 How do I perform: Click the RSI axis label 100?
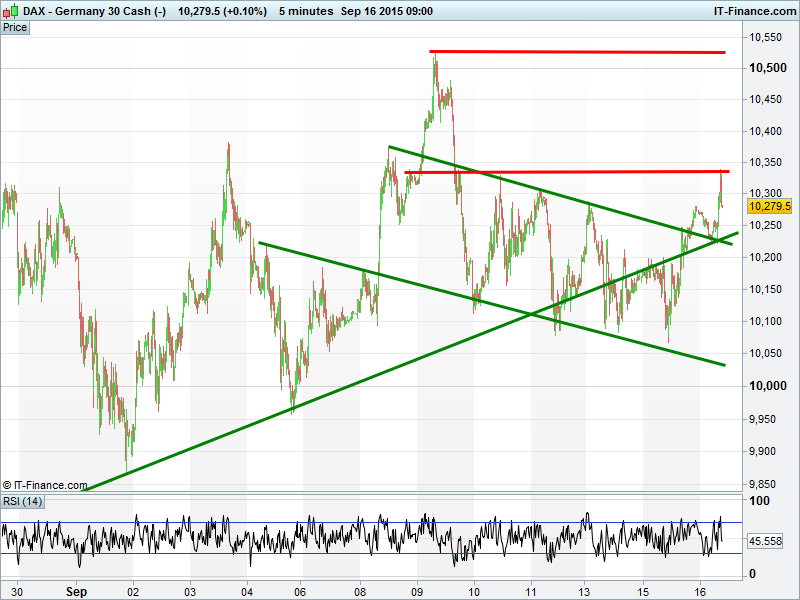click(x=759, y=501)
